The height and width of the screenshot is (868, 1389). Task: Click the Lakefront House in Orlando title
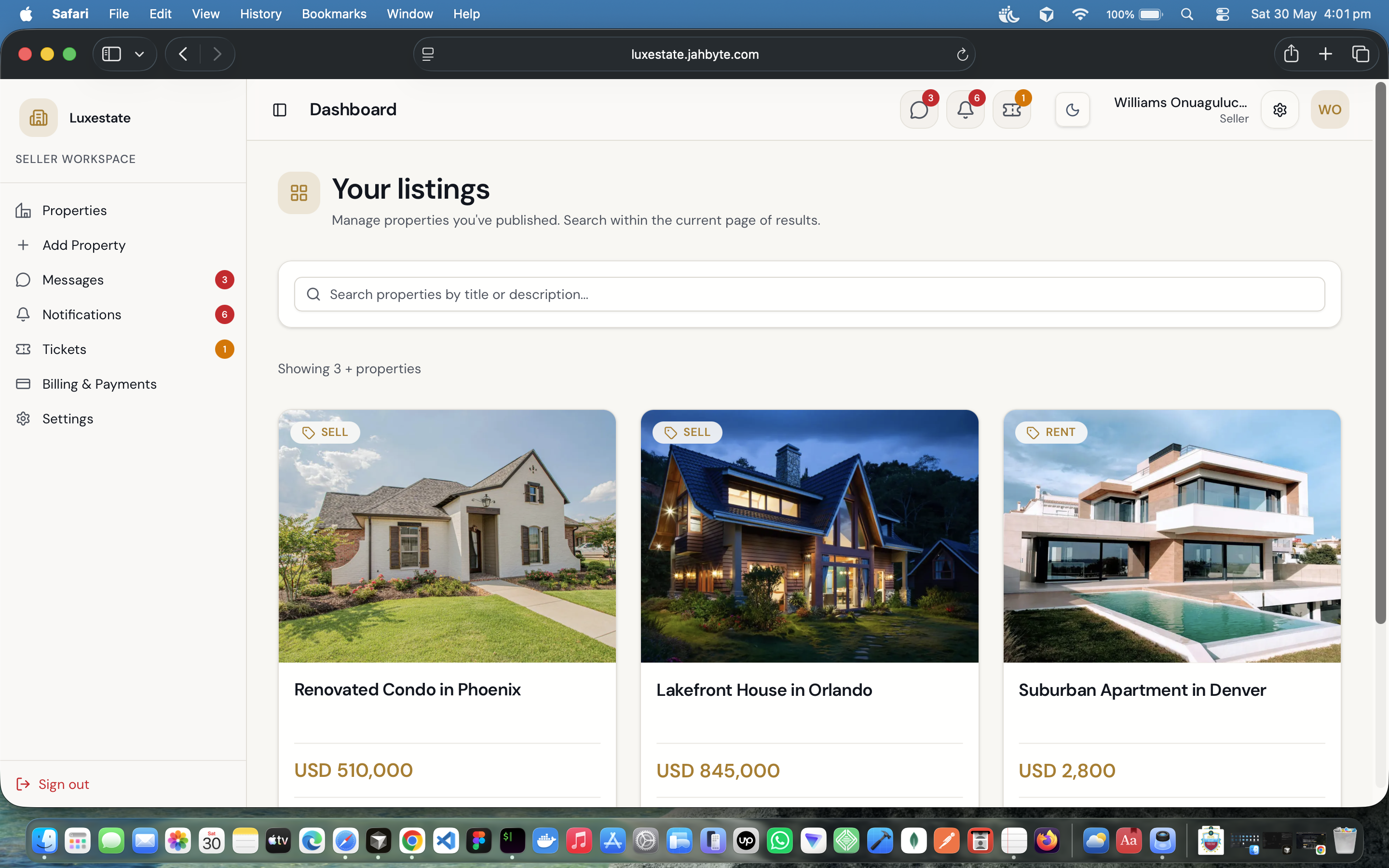pos(764,690)
